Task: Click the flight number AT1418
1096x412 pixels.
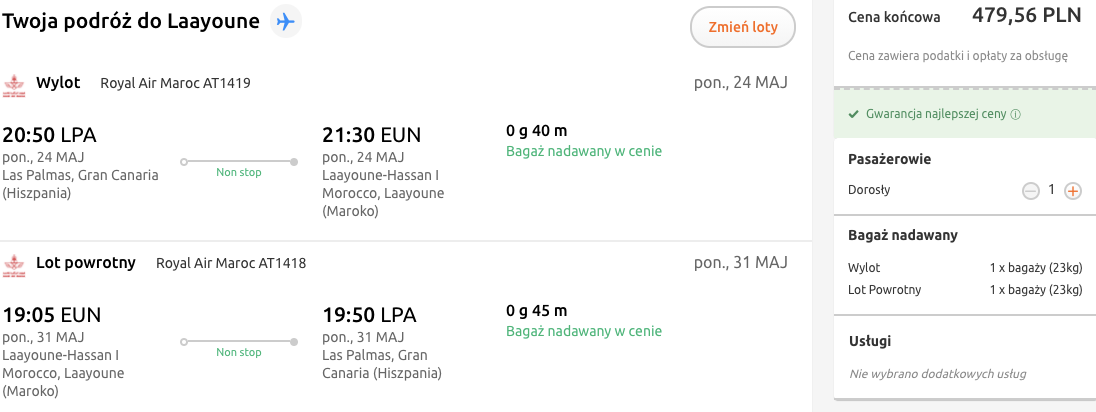Action: [282, 264]
